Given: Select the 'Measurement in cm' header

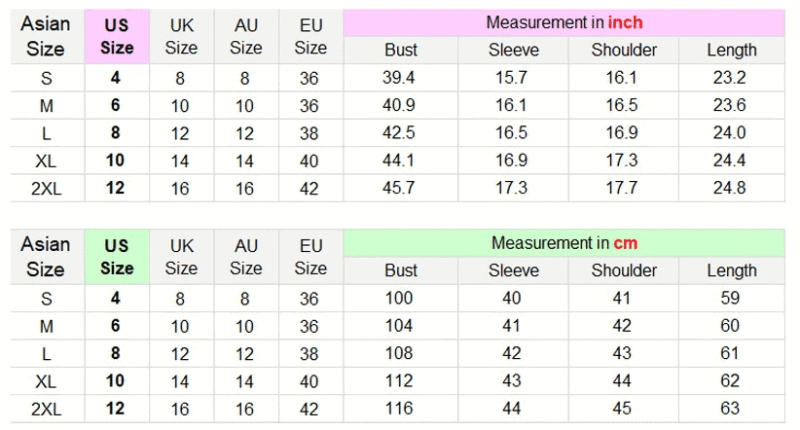Looking at the screenshot, I should point(564,243).
